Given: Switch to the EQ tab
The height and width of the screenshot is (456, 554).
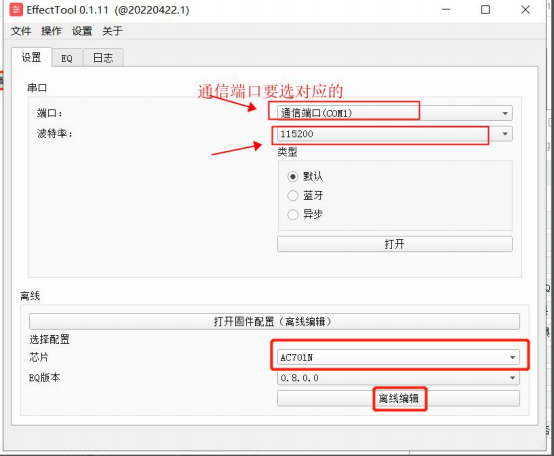Looking at the screenshot, I should click(x=67, y=58).
